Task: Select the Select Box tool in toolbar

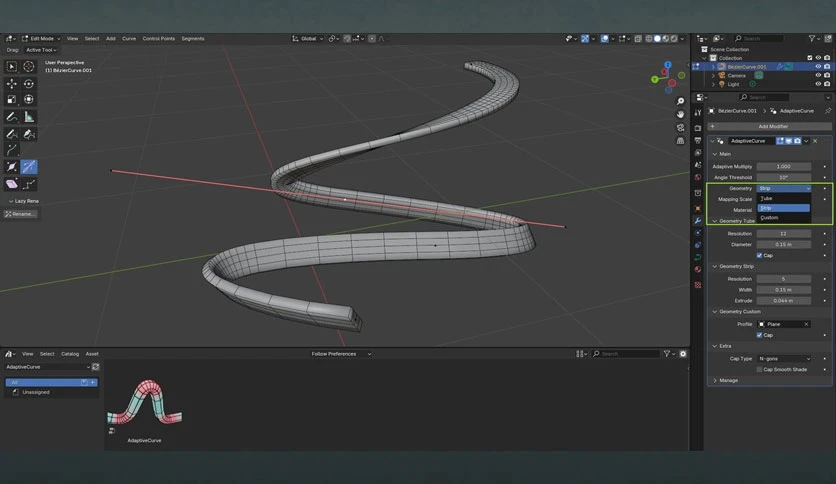Action: [12, 66]
